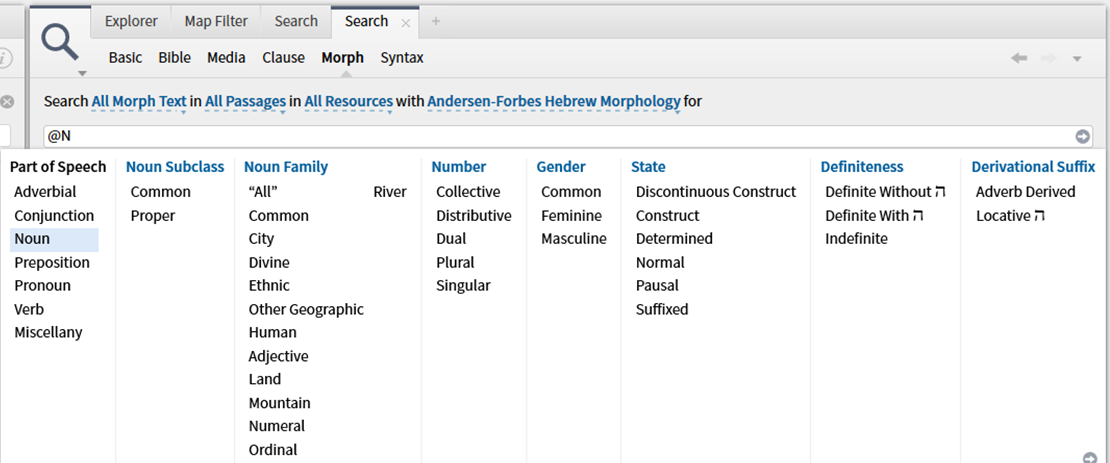Screen dimensions: 1110x463
Task: Expand the All Passages selector
Action: click(x=245, y=102)
